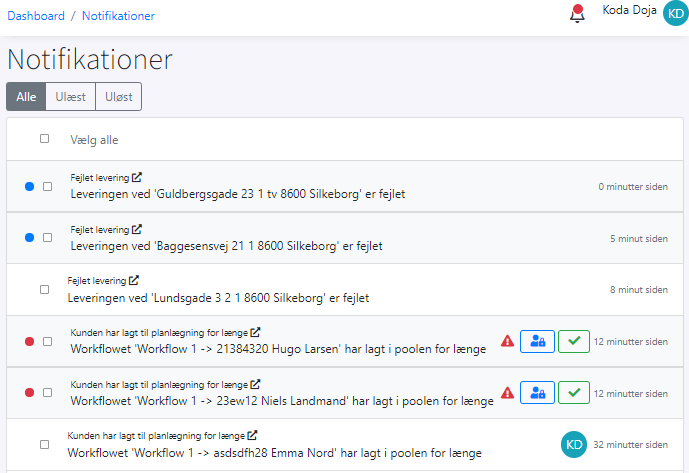Open the notification bell icon
Viewport: 689px width, 473px height.
pos(577,14)
